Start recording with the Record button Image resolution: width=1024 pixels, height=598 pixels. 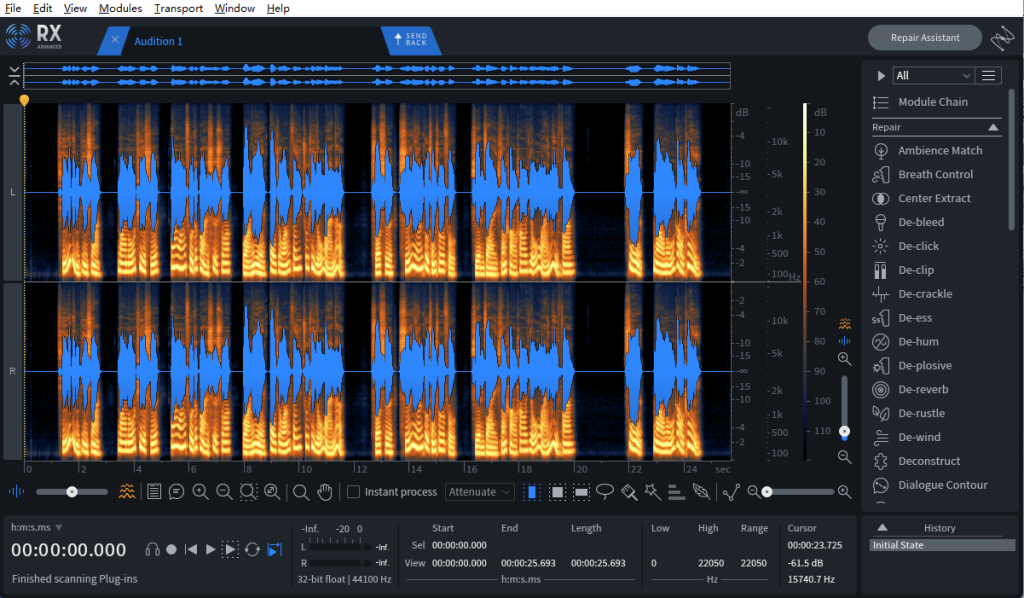tap(171, 550)
